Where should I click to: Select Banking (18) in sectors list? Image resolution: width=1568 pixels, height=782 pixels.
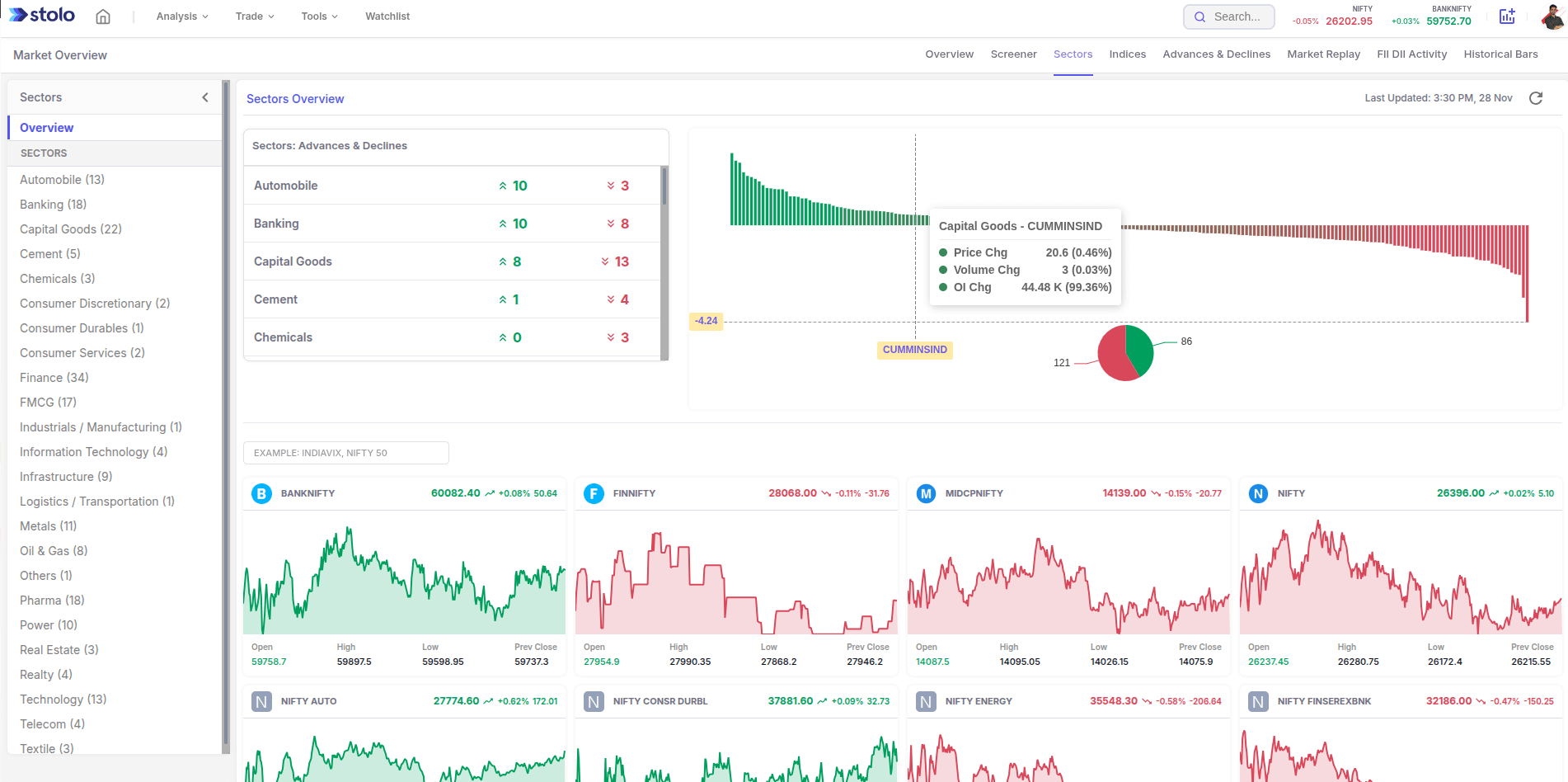point(54,205)
